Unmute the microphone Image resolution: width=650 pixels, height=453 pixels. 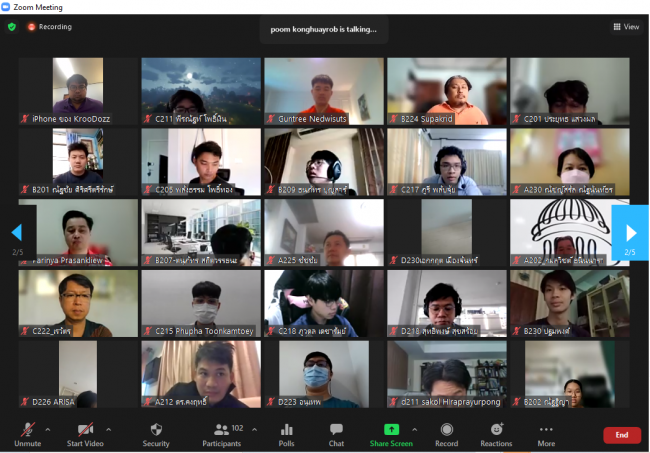pyautogui.click(x=27, y=434)
